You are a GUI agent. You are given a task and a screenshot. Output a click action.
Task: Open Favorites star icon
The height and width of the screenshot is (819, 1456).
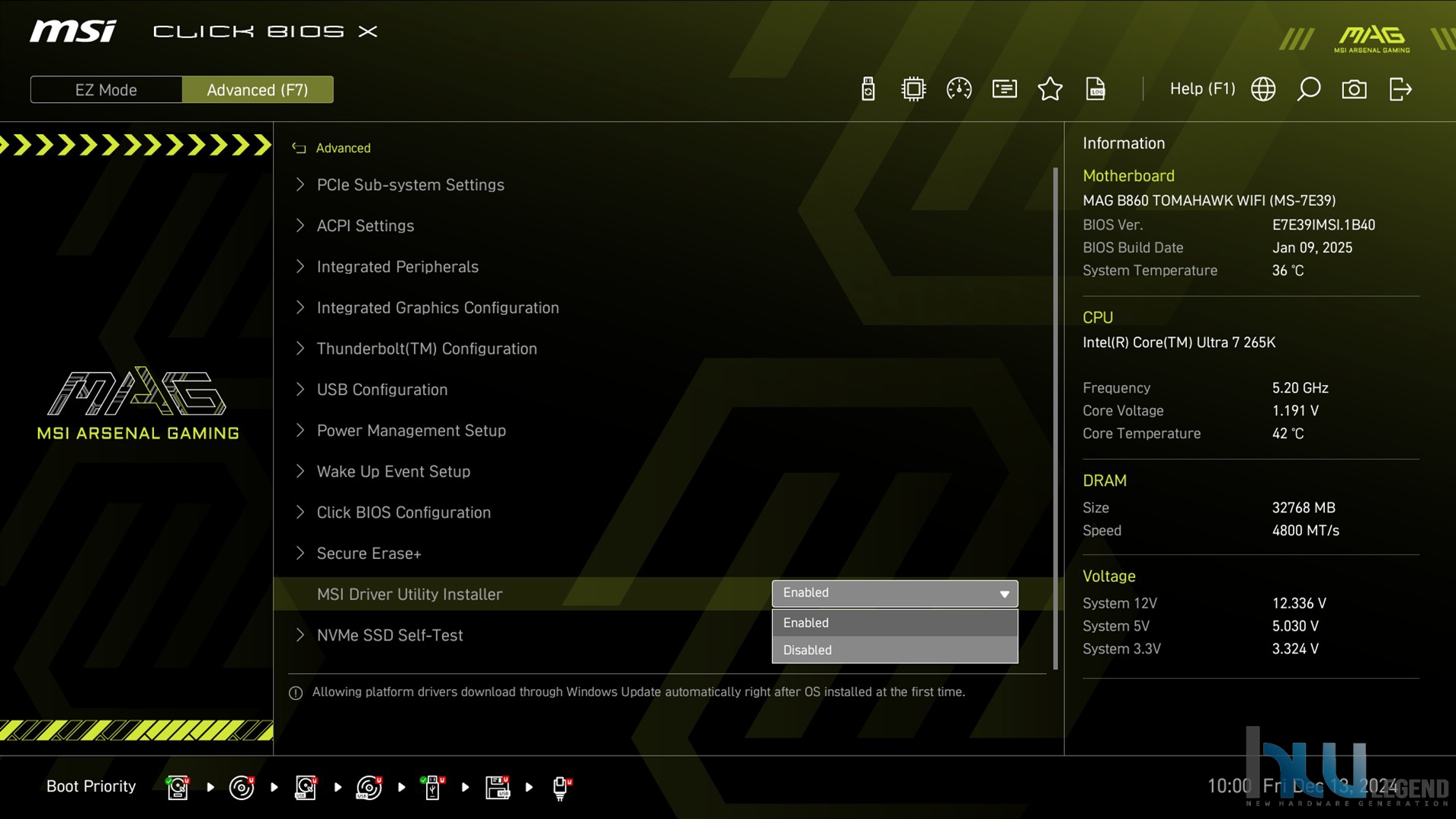click(x=1050, y=89)
